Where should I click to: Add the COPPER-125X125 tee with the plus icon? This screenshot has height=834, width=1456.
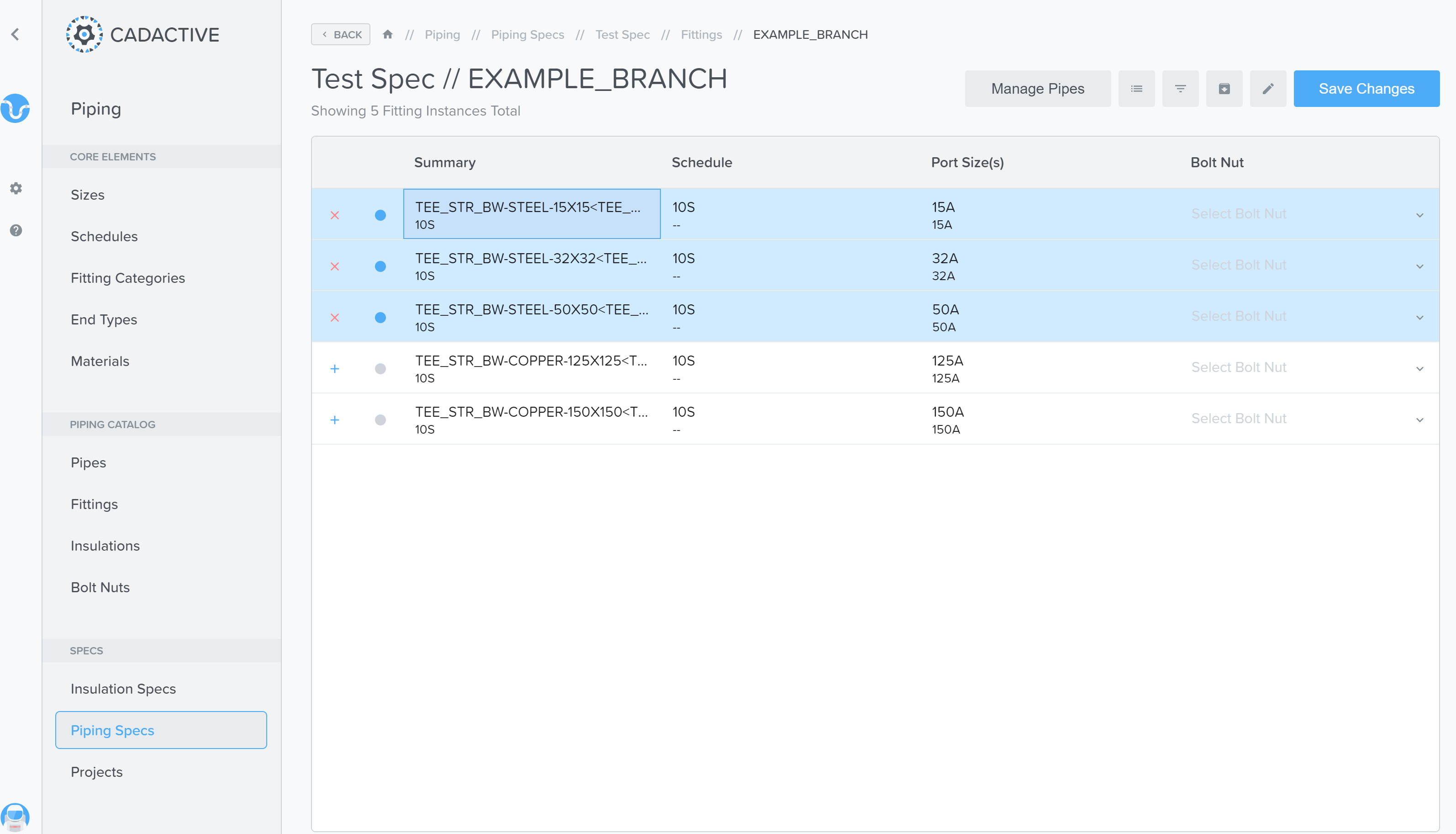tap(335, 369)
